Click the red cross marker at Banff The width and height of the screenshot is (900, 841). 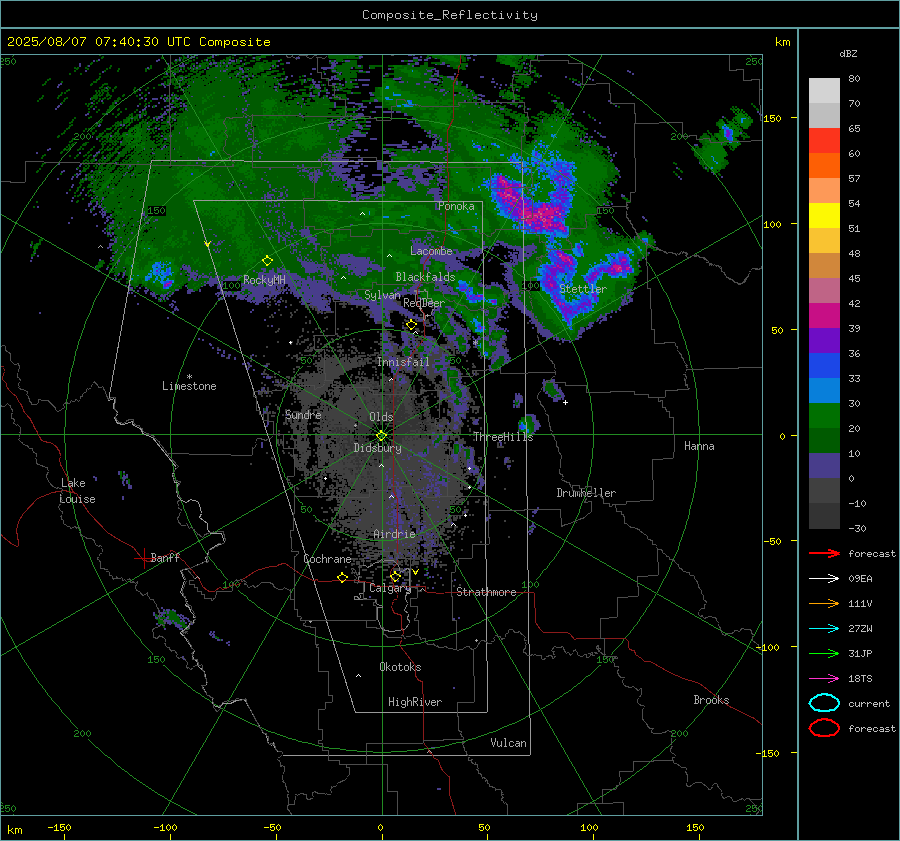tap(143, 558)
